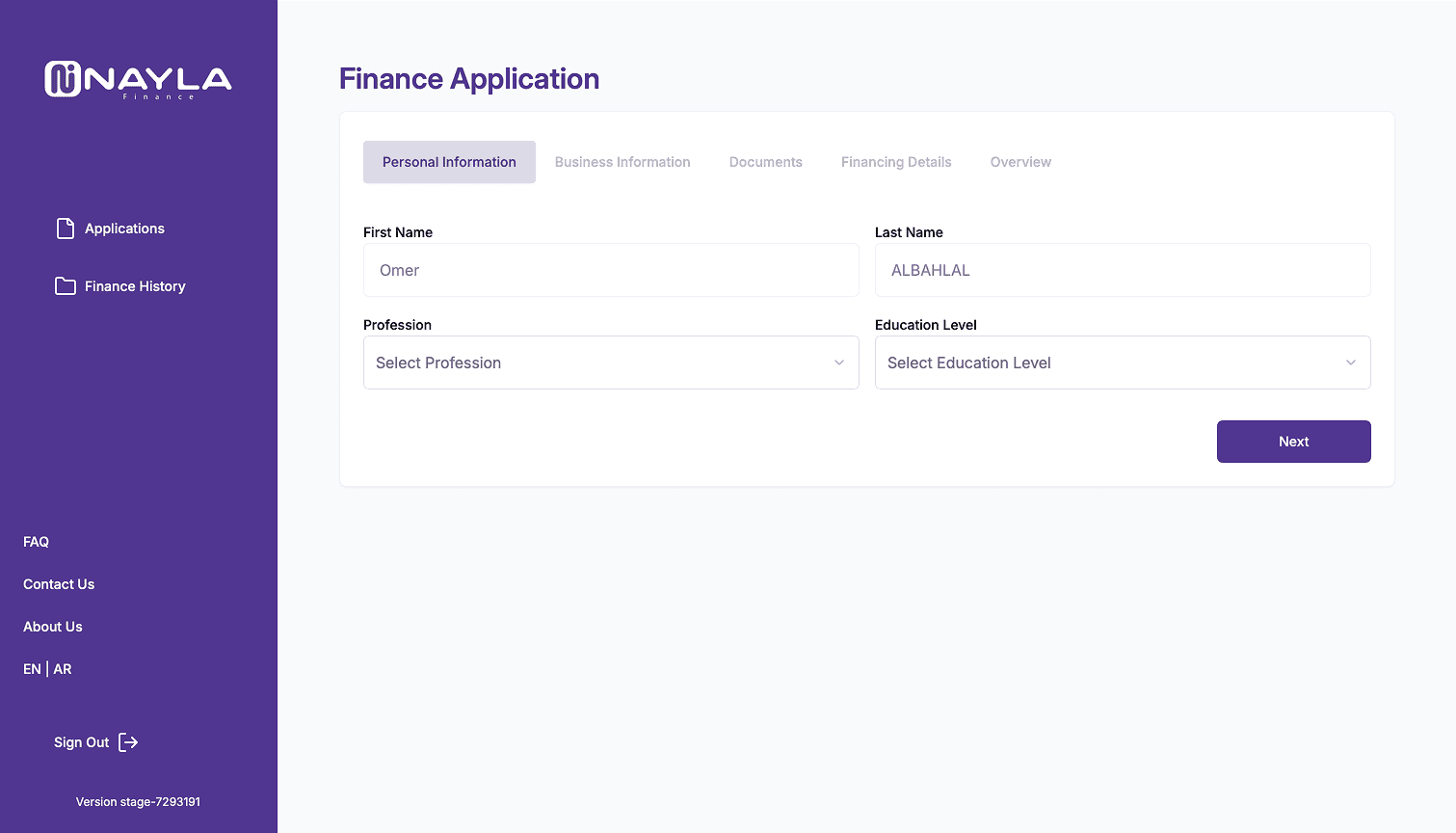1456x833 pixels.
Task: Open the FAQ page
Action: [36, 541]
